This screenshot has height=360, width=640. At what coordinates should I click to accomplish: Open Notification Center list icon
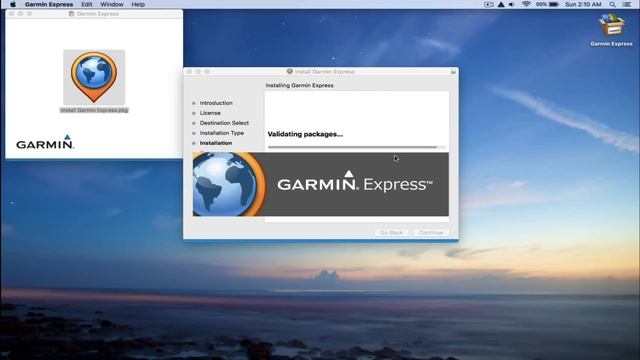(627, 4)
